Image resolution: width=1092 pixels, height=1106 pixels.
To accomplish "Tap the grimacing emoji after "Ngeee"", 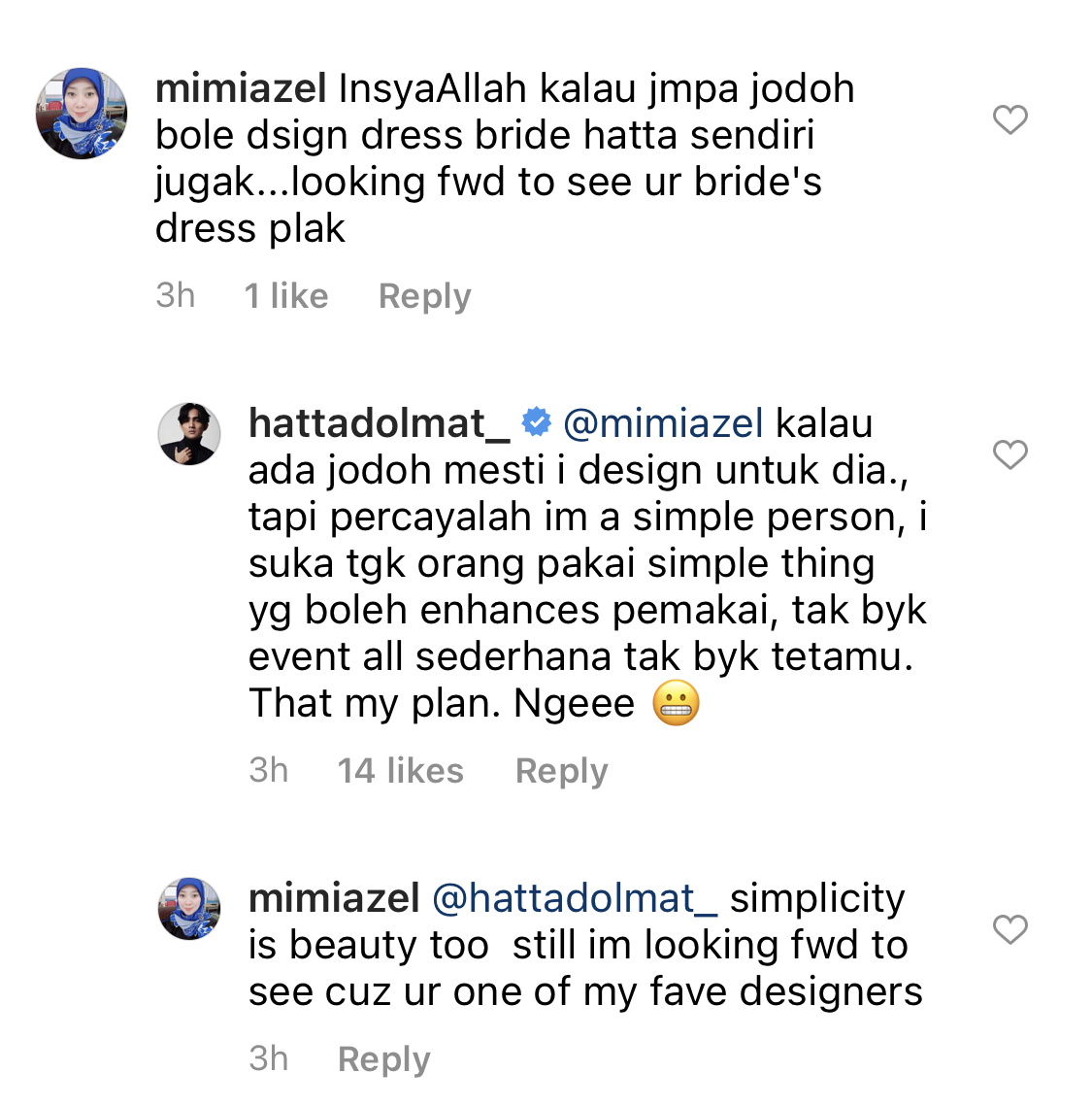I will click(676, 704).
